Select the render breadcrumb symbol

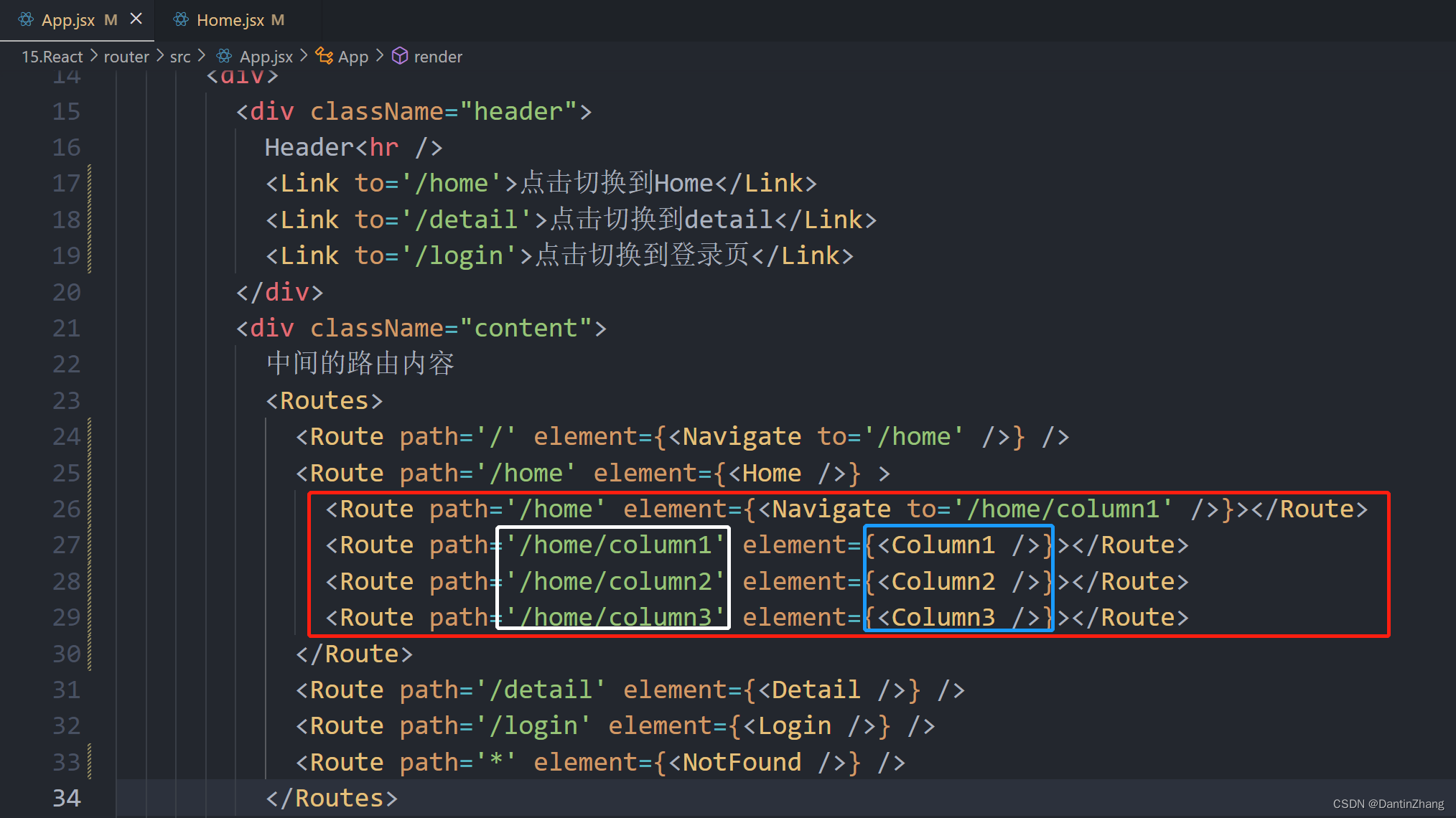[x=438, y=57]
